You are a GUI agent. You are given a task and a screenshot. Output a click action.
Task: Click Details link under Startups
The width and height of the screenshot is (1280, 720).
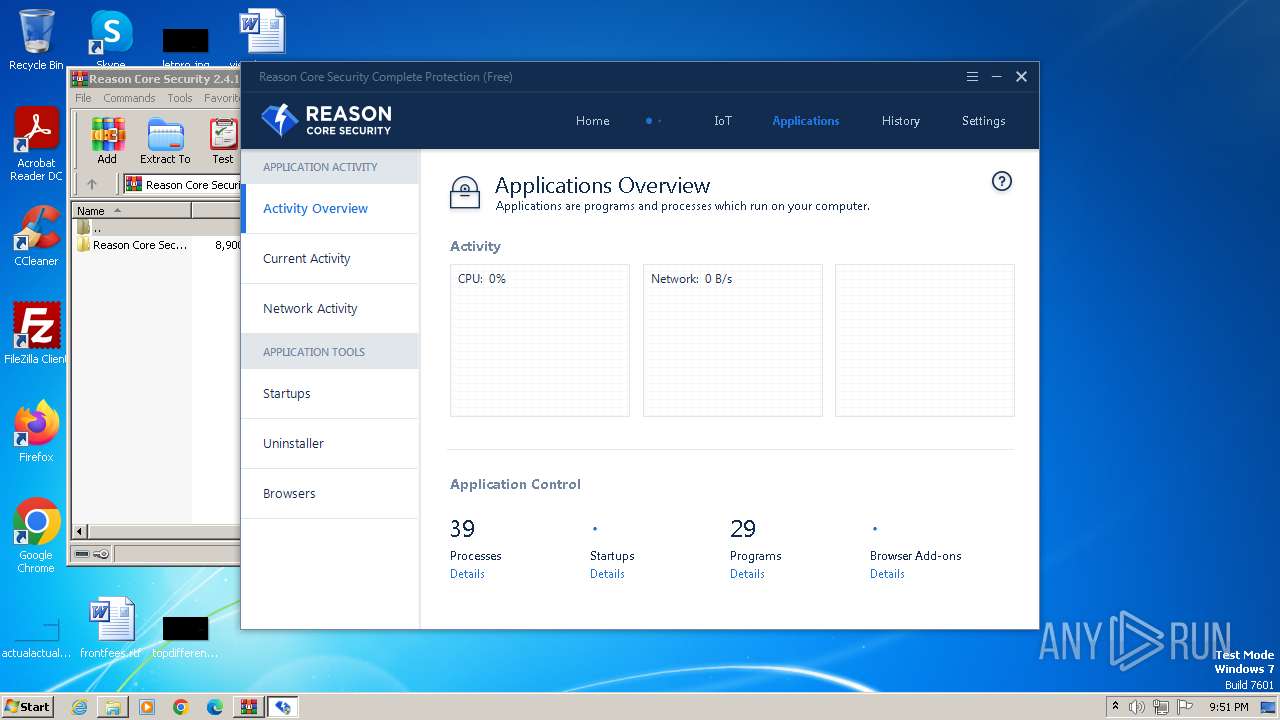(x=607, y=574)
